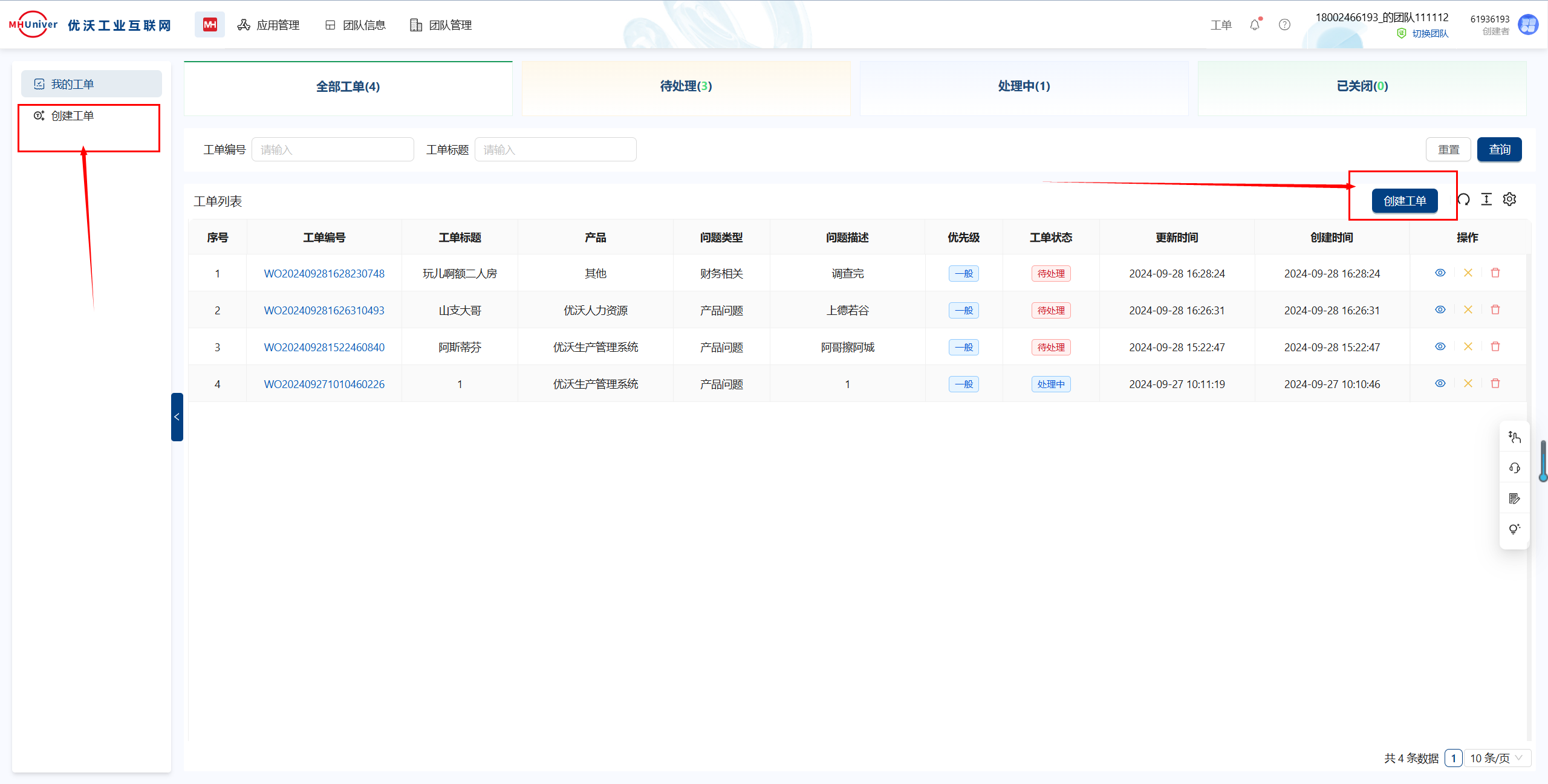Open link WO202409281628230748
Image resolution: width=1548 pixels, height=784 pixels.
324,274
